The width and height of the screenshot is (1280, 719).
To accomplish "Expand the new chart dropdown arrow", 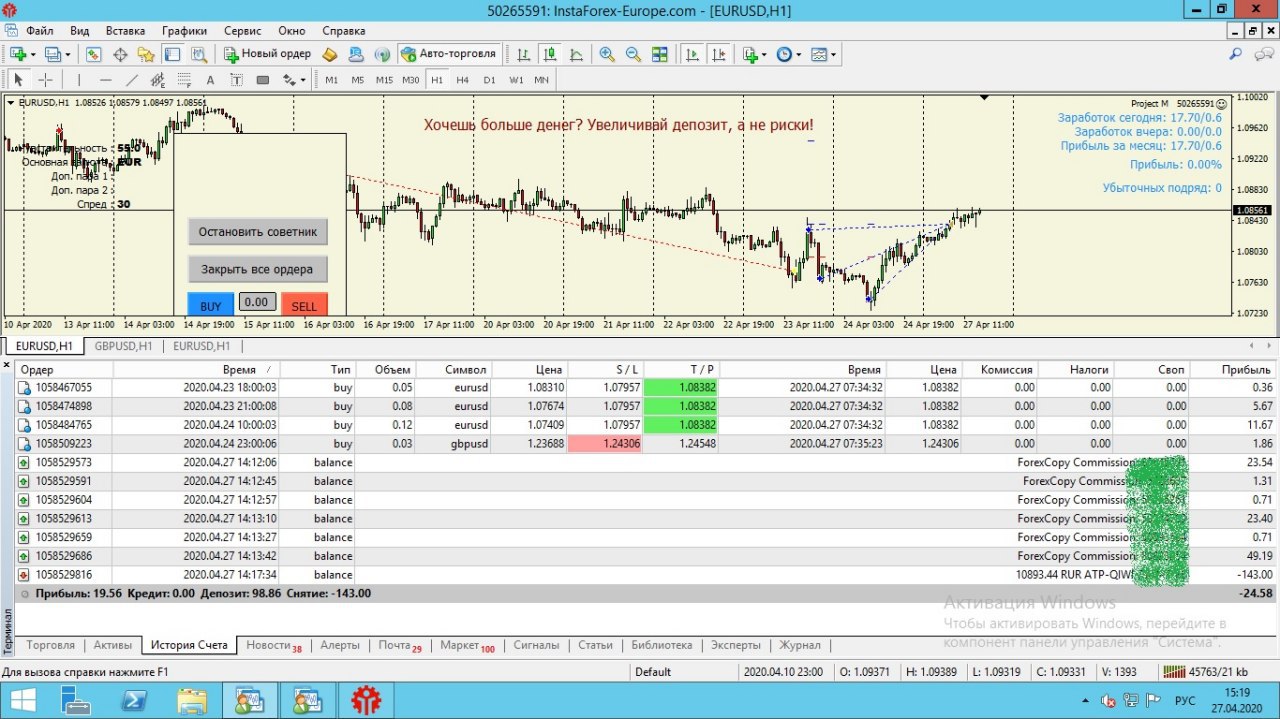I will point(33,55).
